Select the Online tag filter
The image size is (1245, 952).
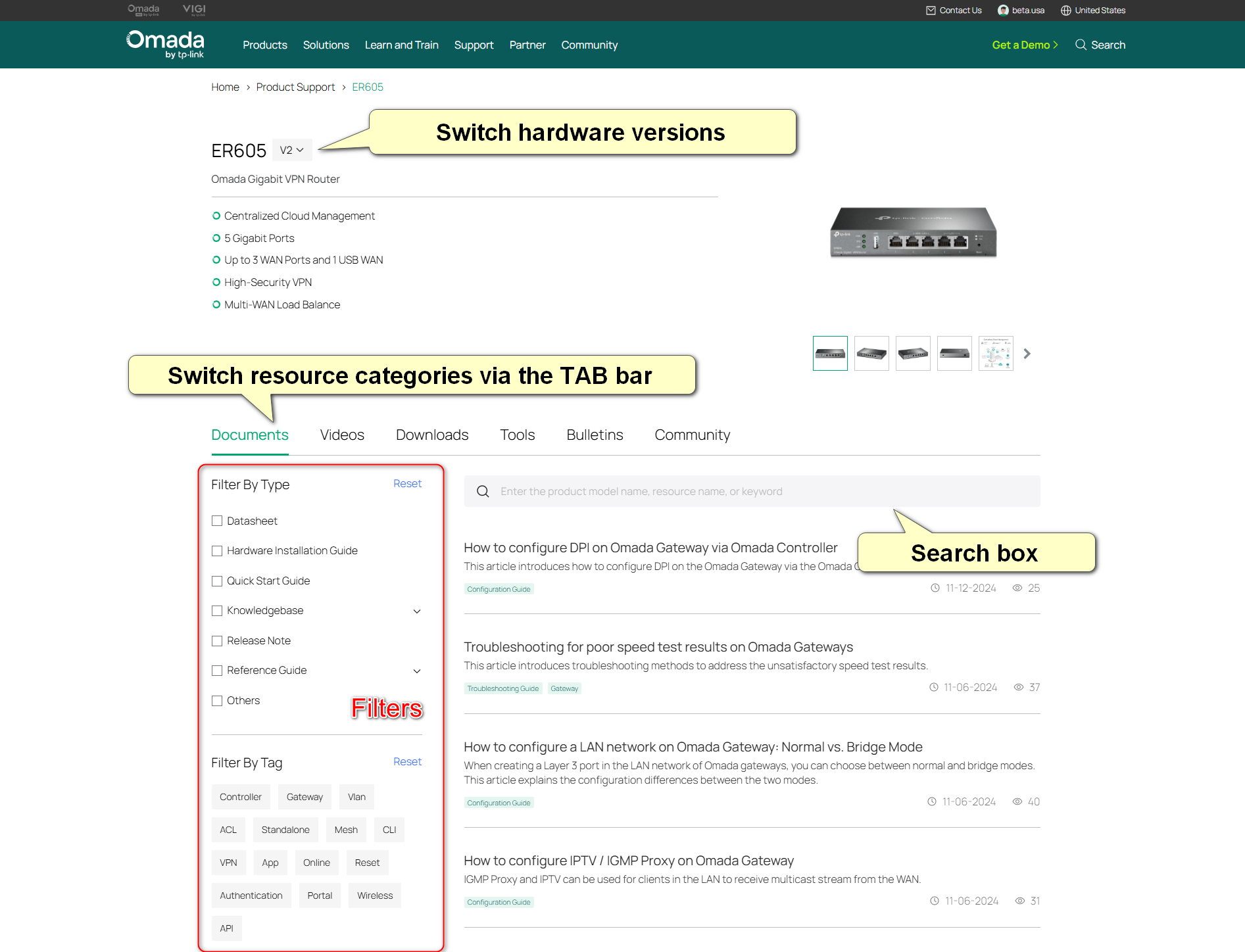[317, 863]
